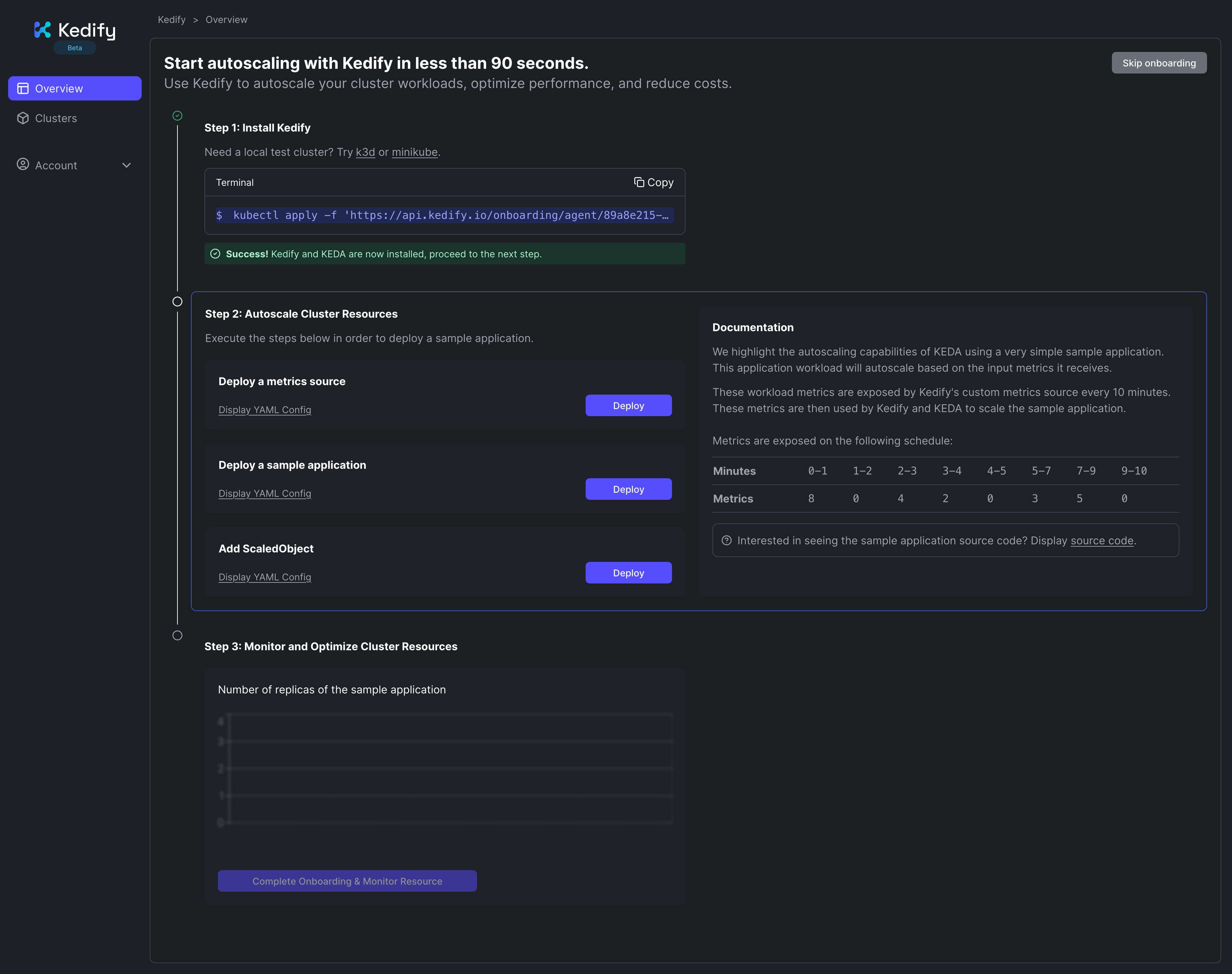Click the metrics value '8' cell

click(x=811, y=498)
